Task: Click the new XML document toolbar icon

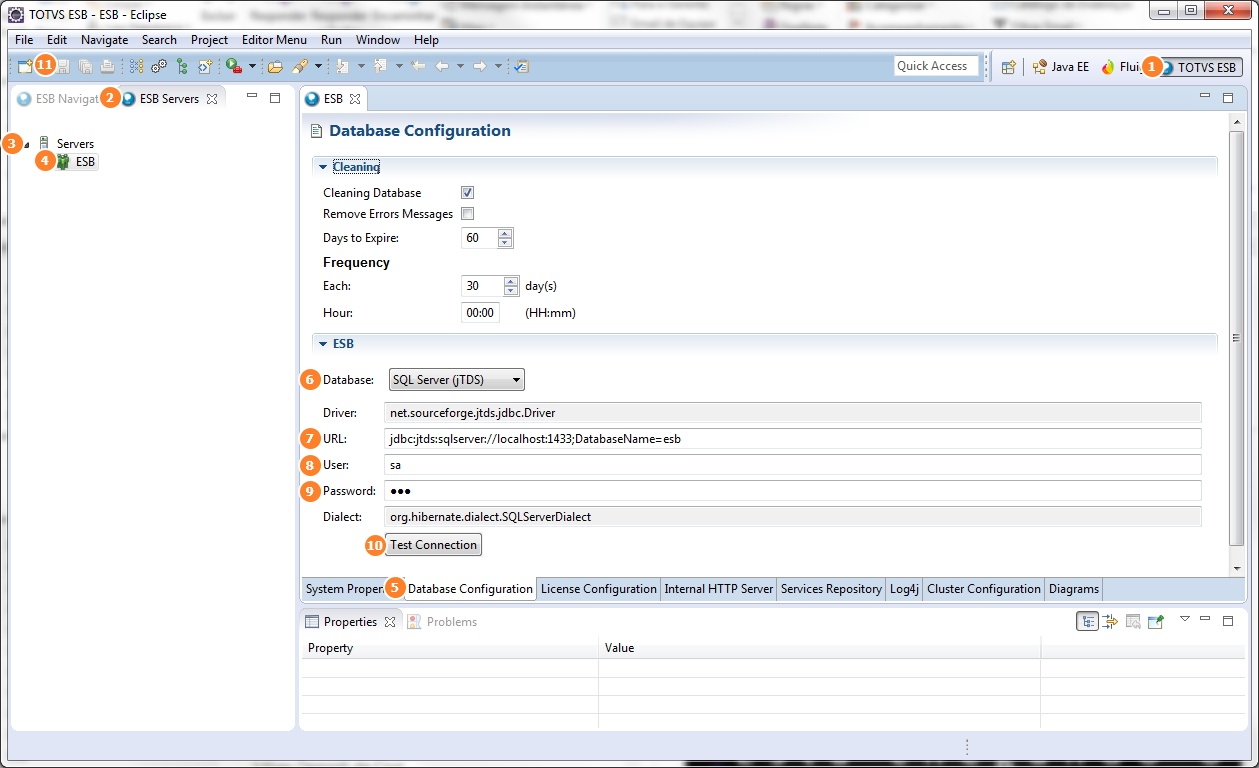Action: (205, 67)
